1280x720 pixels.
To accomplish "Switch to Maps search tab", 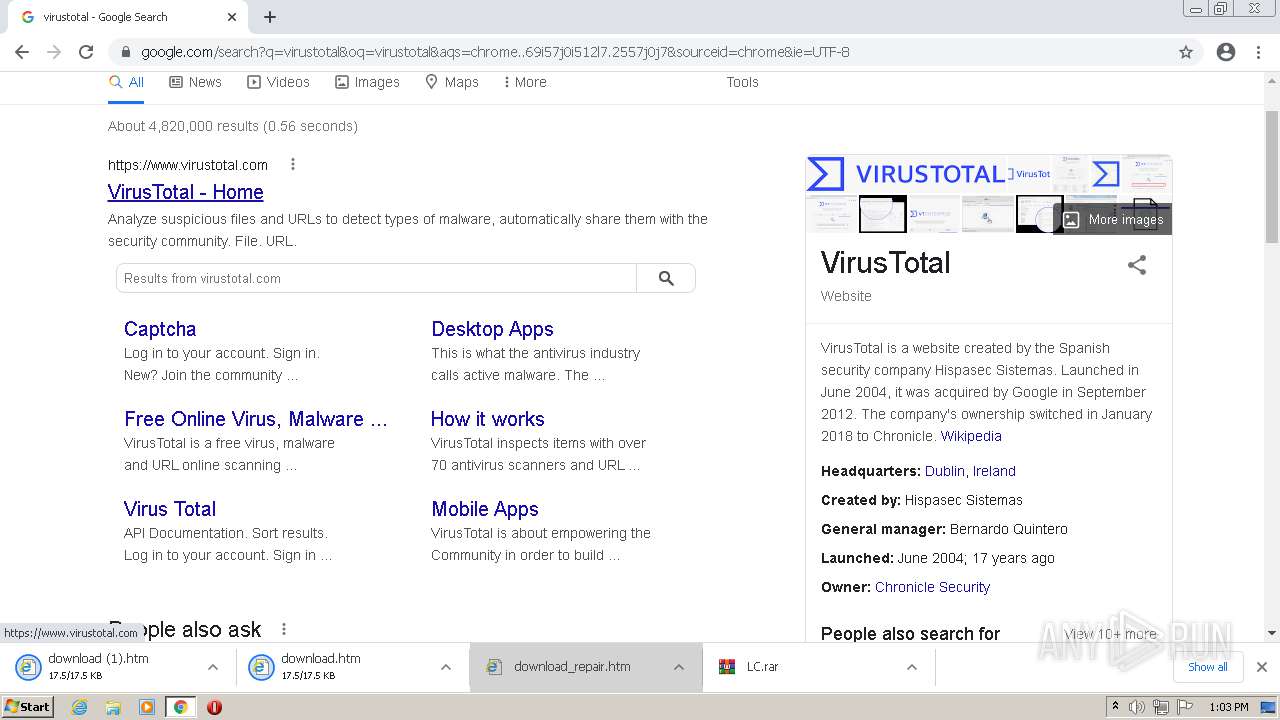I will click(x=452, y=82).
